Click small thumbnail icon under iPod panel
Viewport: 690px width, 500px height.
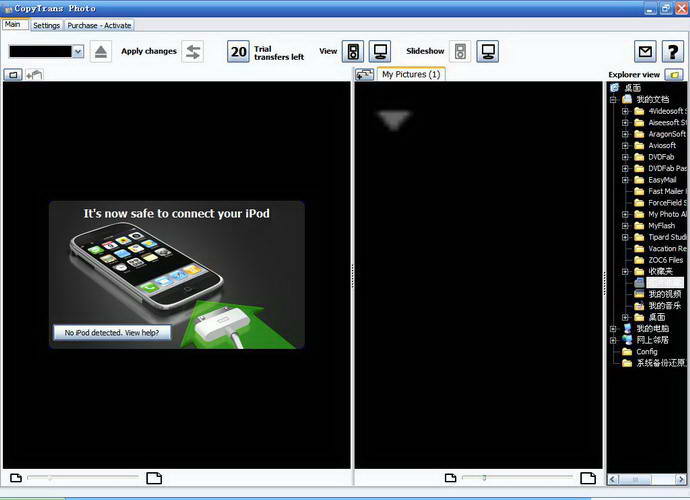pos(16,478)
